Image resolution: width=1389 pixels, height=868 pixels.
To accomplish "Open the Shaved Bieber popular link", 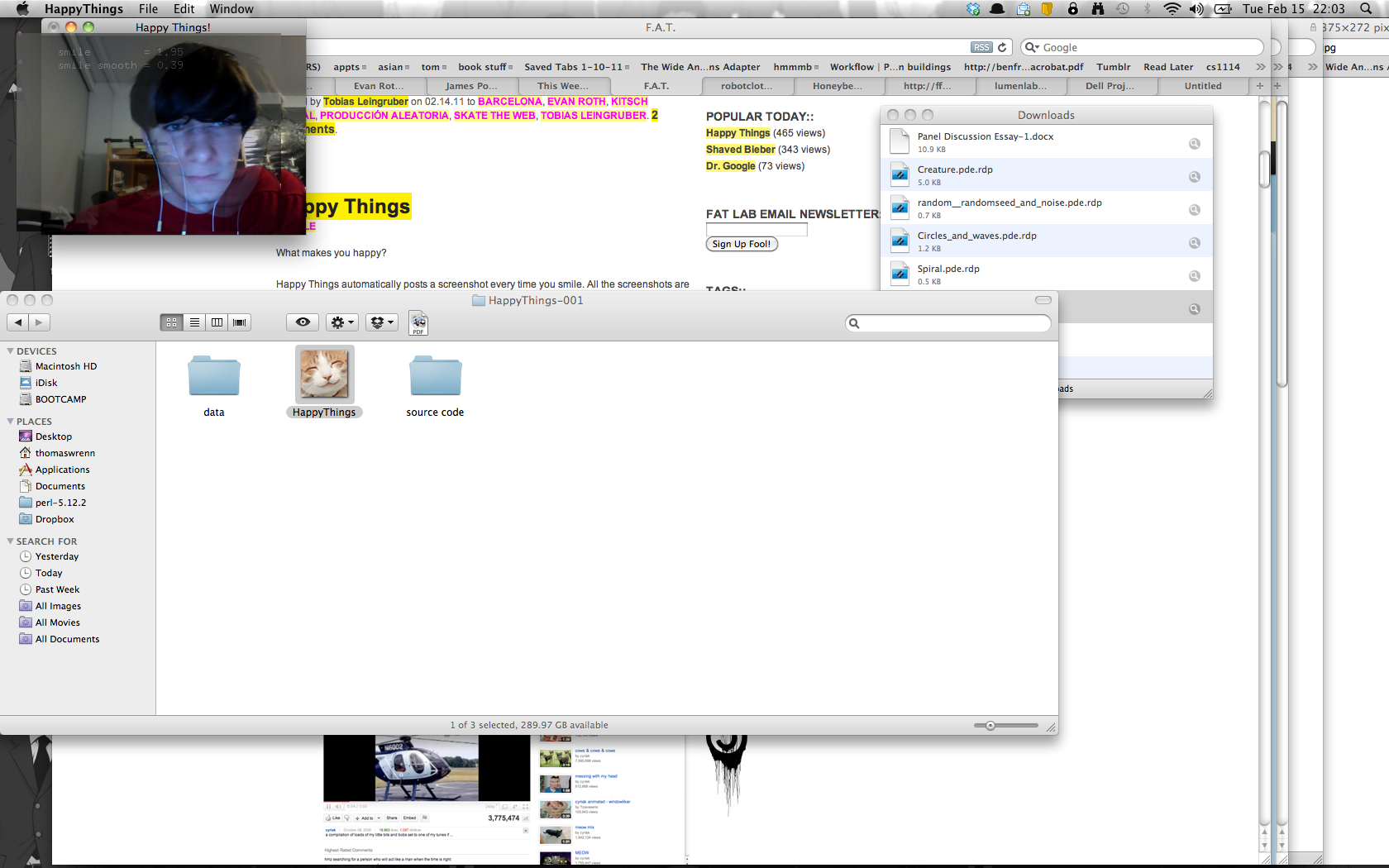I will pyautogui.click(x=740, y=150).
